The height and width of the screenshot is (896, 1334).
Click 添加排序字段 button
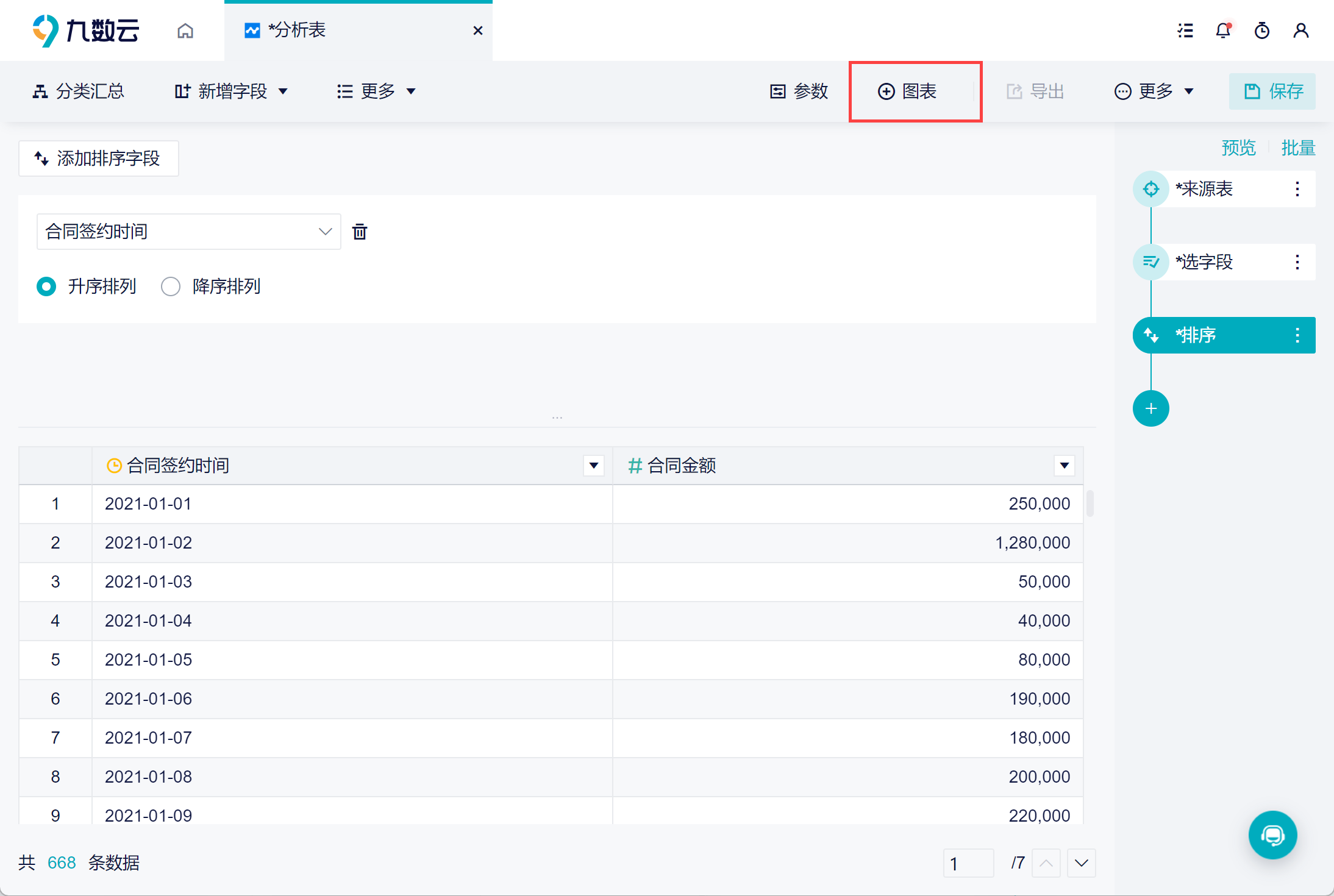pos(98,158)
